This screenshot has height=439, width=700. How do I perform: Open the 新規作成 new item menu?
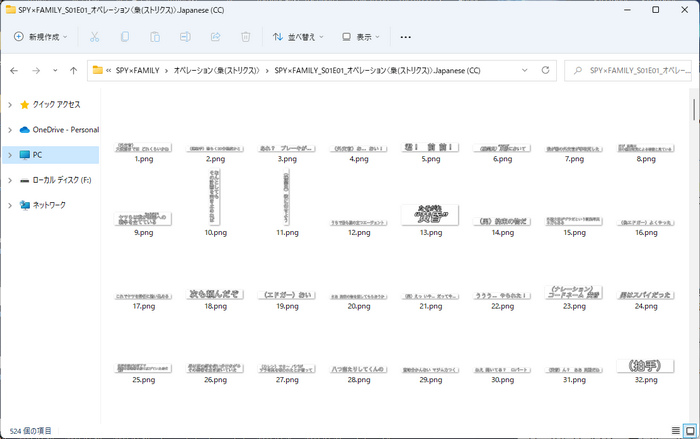(x=40, y=37)
